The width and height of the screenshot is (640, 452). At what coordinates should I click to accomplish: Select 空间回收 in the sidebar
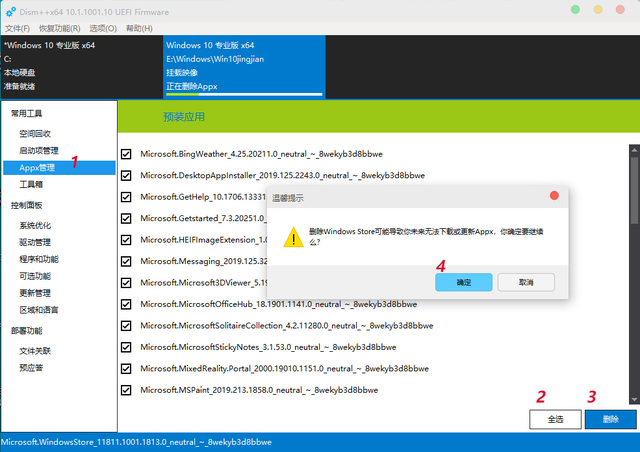click(35, 134)
